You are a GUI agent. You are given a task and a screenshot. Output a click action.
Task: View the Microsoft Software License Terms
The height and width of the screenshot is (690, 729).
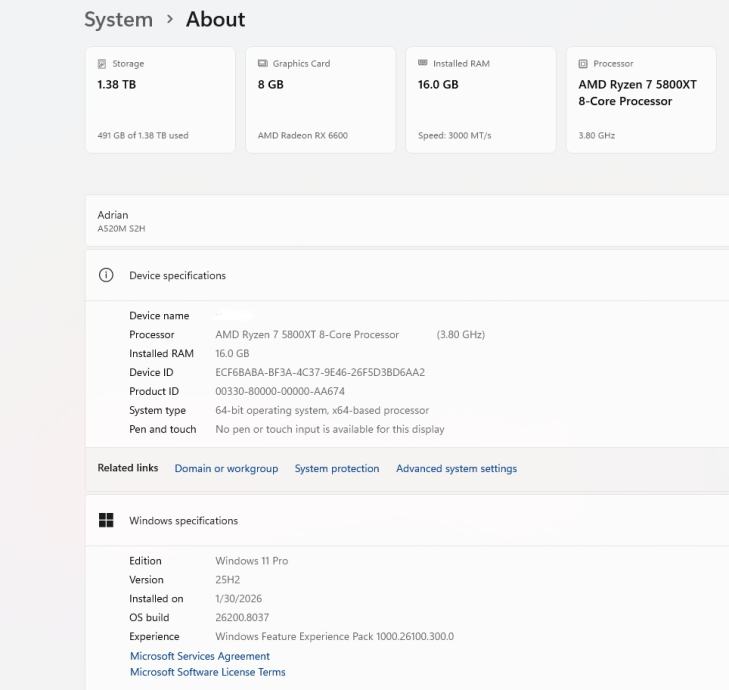[x=208, y=672]
